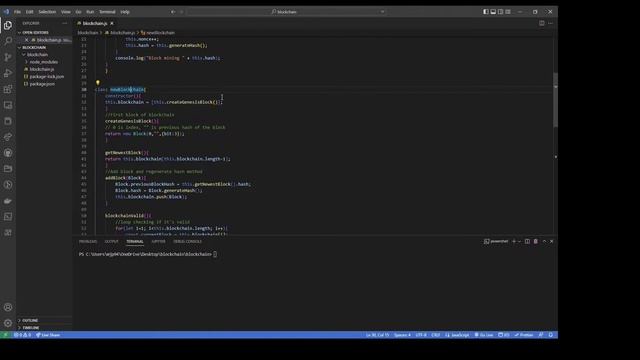
Task: Open the Edit menu
Action: [x=29, y=12]
